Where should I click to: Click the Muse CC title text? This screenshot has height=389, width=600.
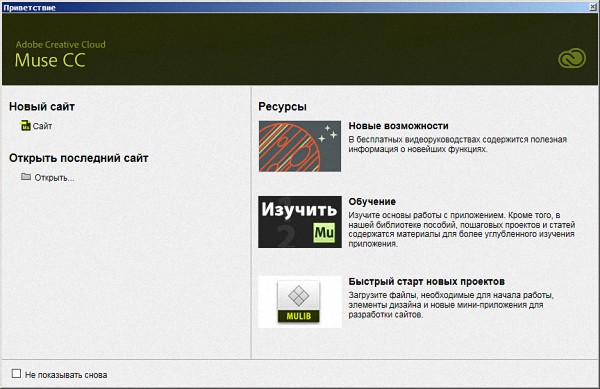[50, 60]
